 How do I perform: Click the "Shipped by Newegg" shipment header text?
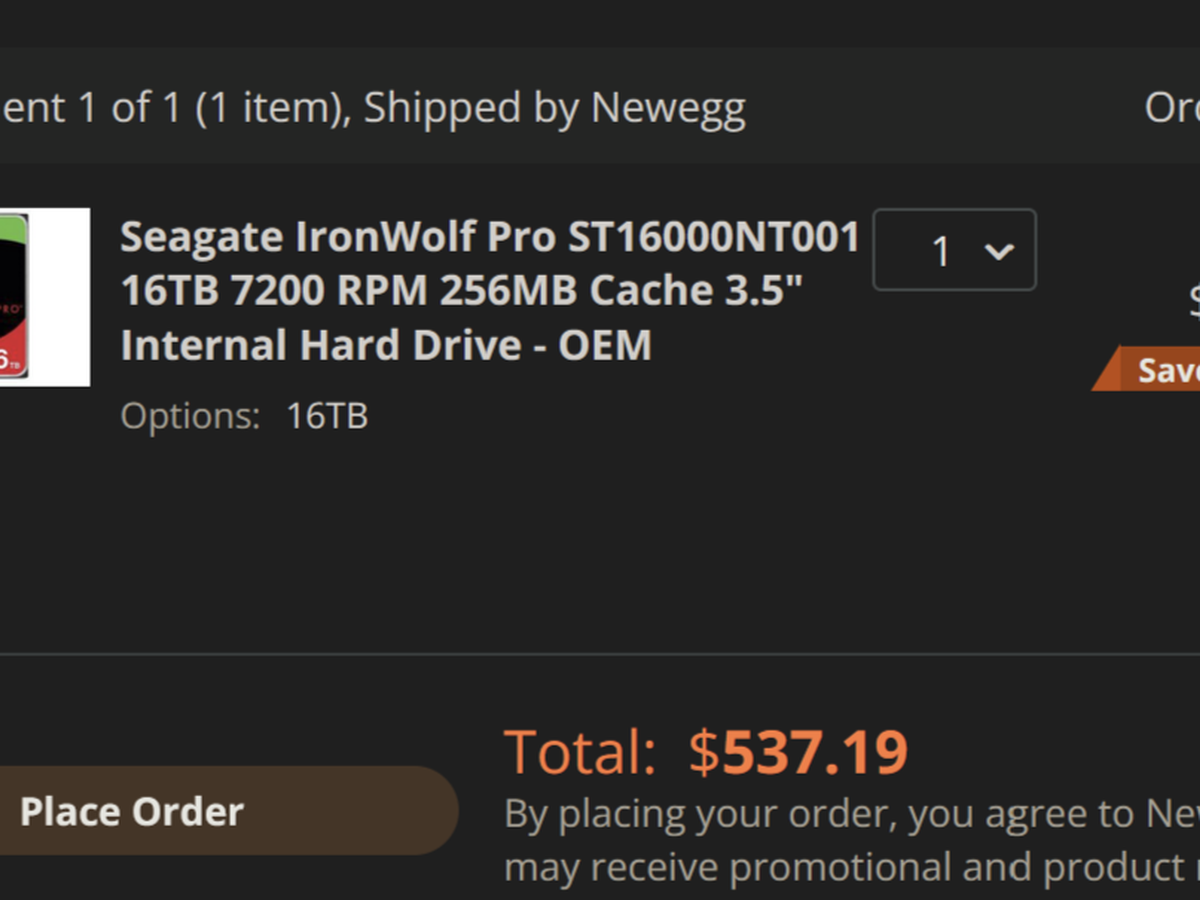[x=554, y=107]
